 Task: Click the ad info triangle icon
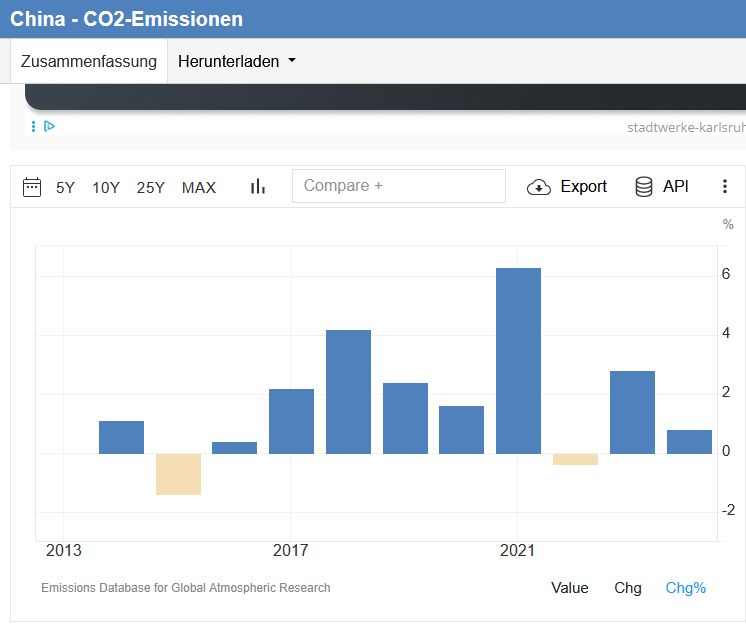click(x=49, y=126)
